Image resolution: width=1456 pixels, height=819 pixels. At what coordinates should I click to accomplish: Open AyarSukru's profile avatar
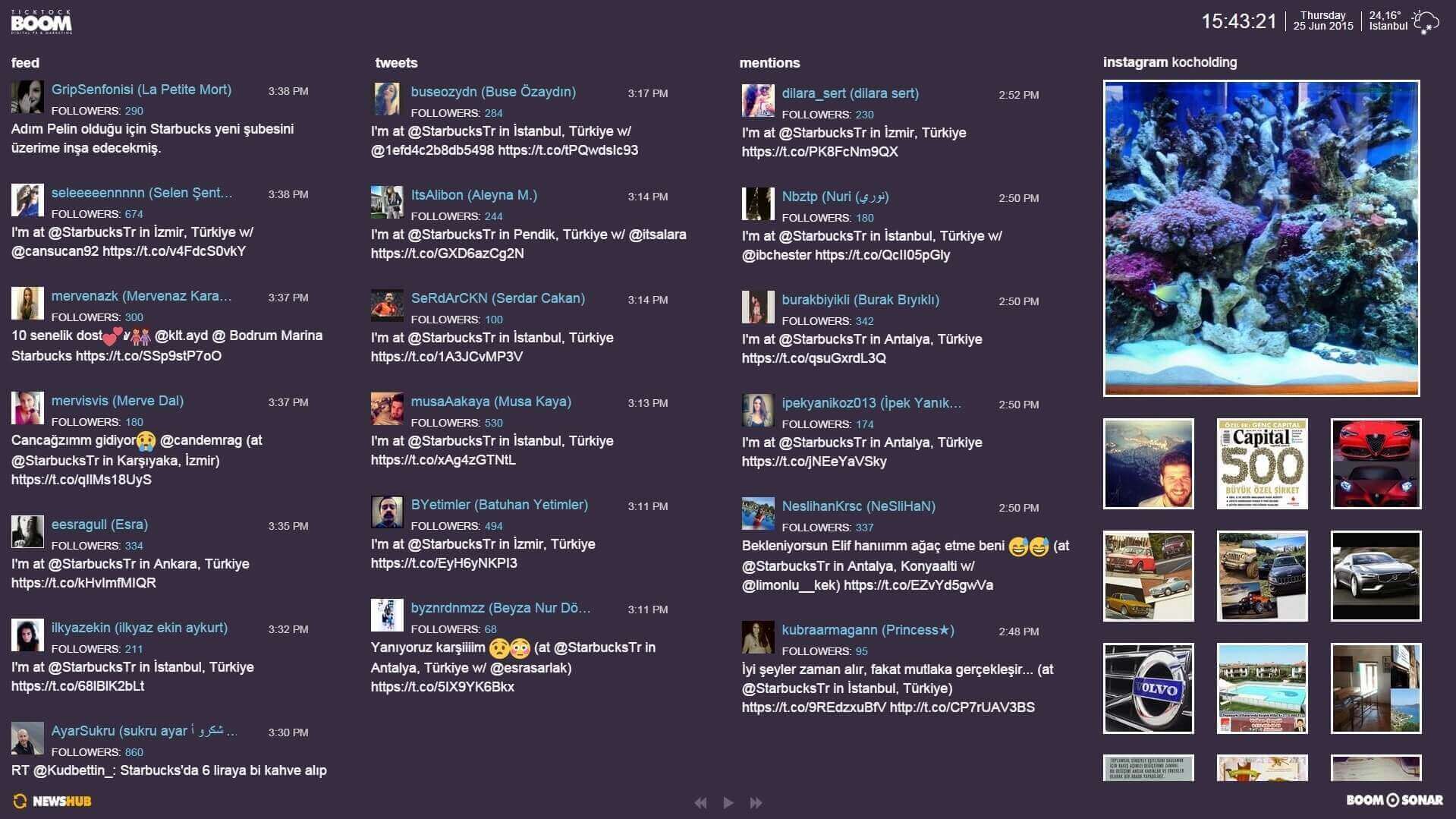click(x=27, y=739)
